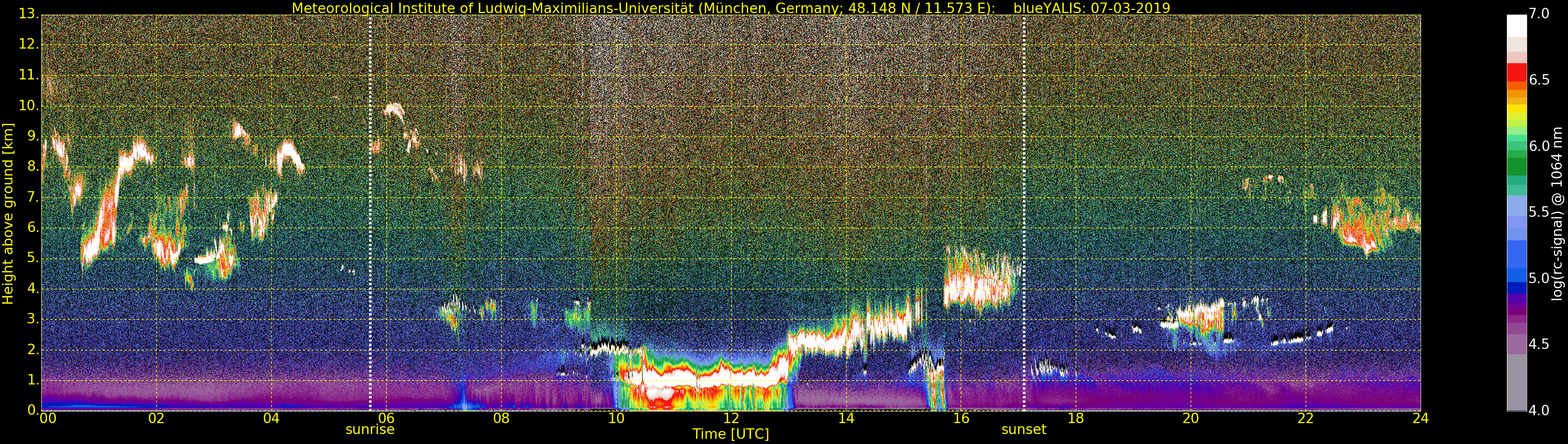Click the colorbar 6.5 value label
The image size is (1568, 444).
click(x=1539, y=80)
